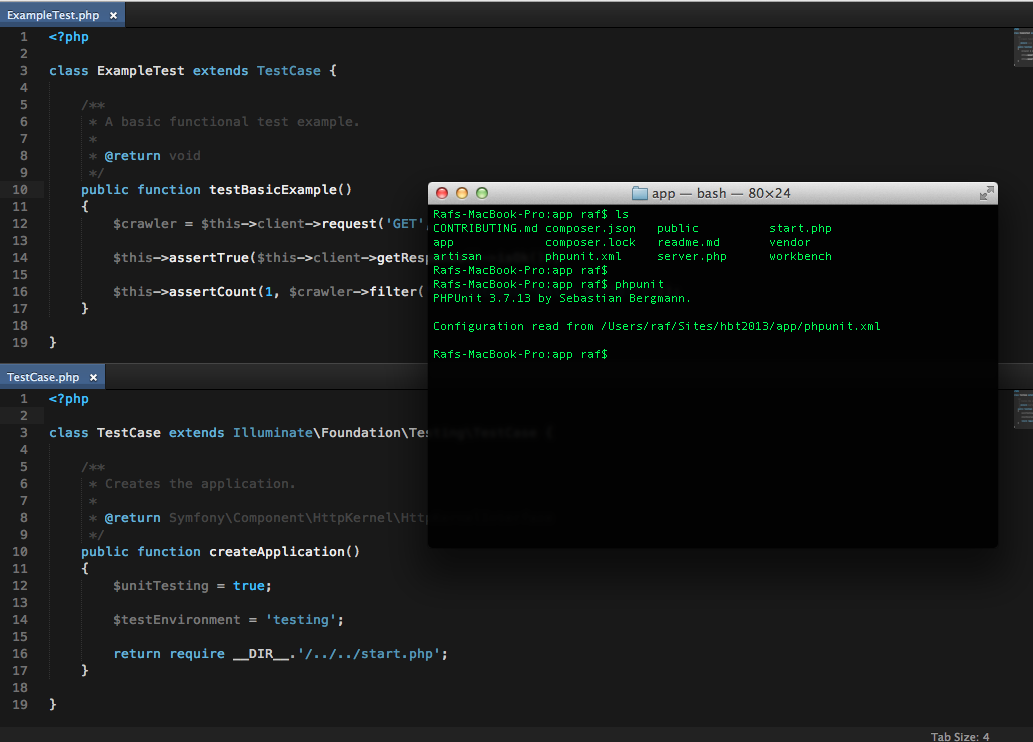The height and width of the screenshot is (742, 1033).
Task: Click 'PHPUnit 3.7.13 by Sebastian Bergmann.' line
Action: 561,299
